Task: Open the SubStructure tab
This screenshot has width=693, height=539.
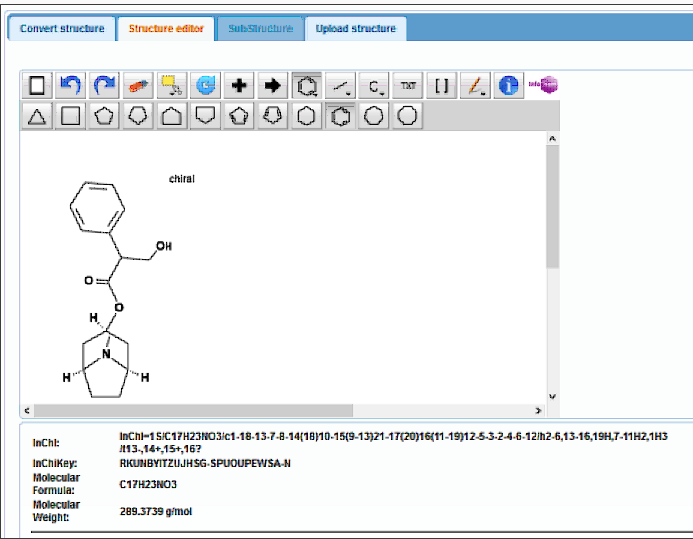Action: point(260,28)
